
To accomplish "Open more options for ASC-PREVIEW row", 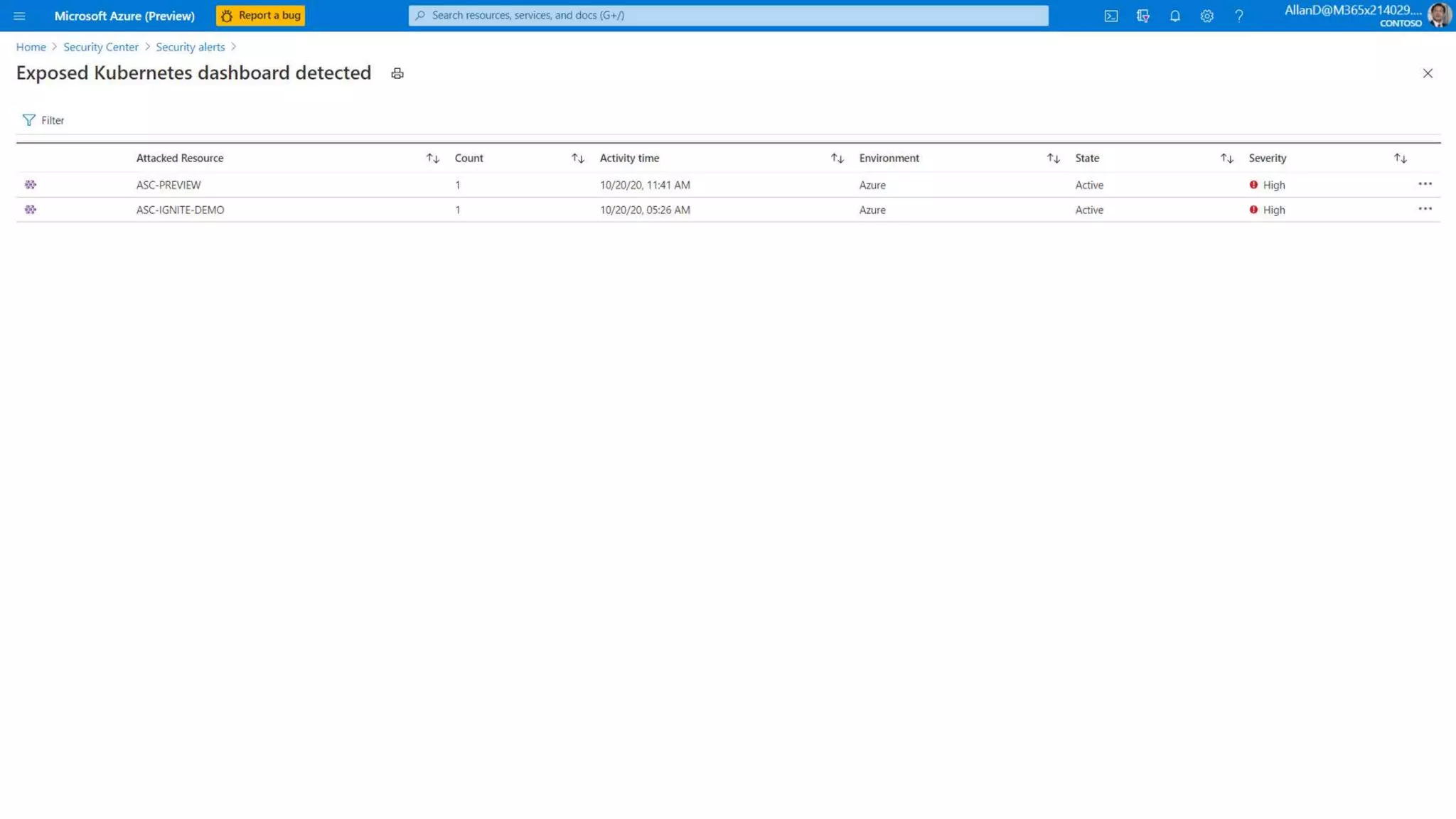I will pos(1425,184).
